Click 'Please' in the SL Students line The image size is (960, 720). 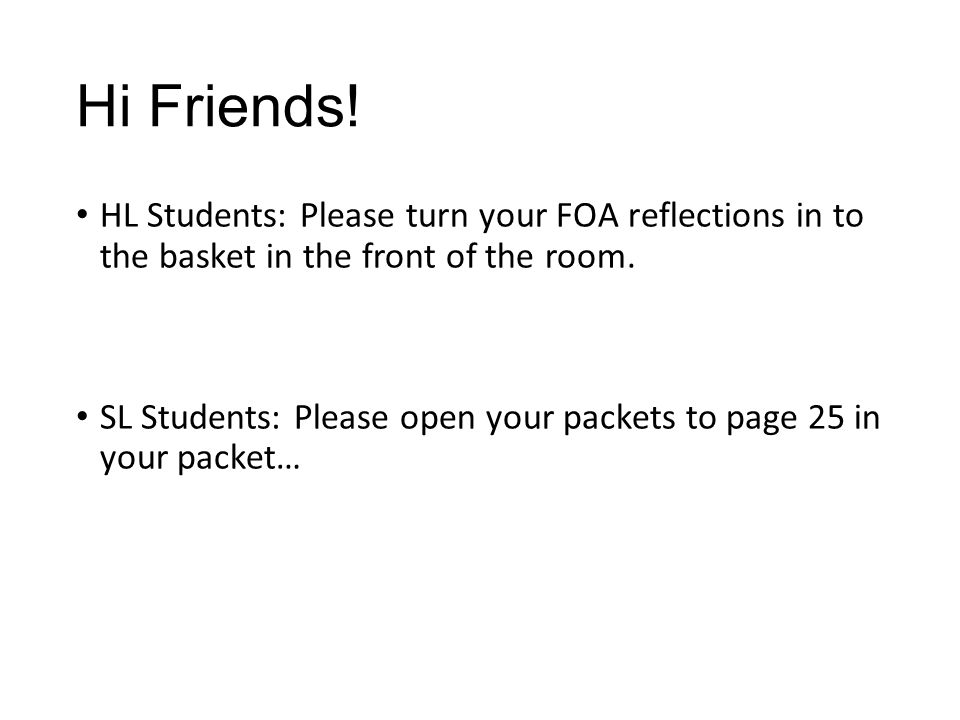[x=341, y=418]
